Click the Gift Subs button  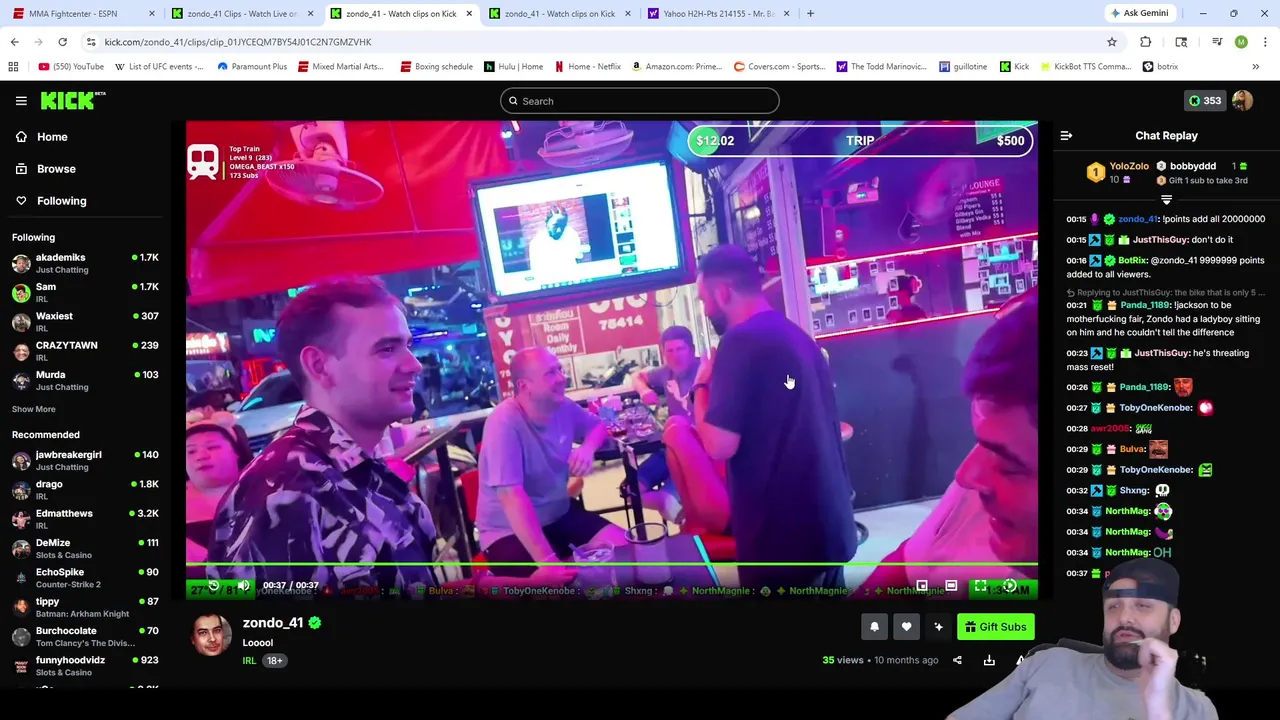click(995, 627)
